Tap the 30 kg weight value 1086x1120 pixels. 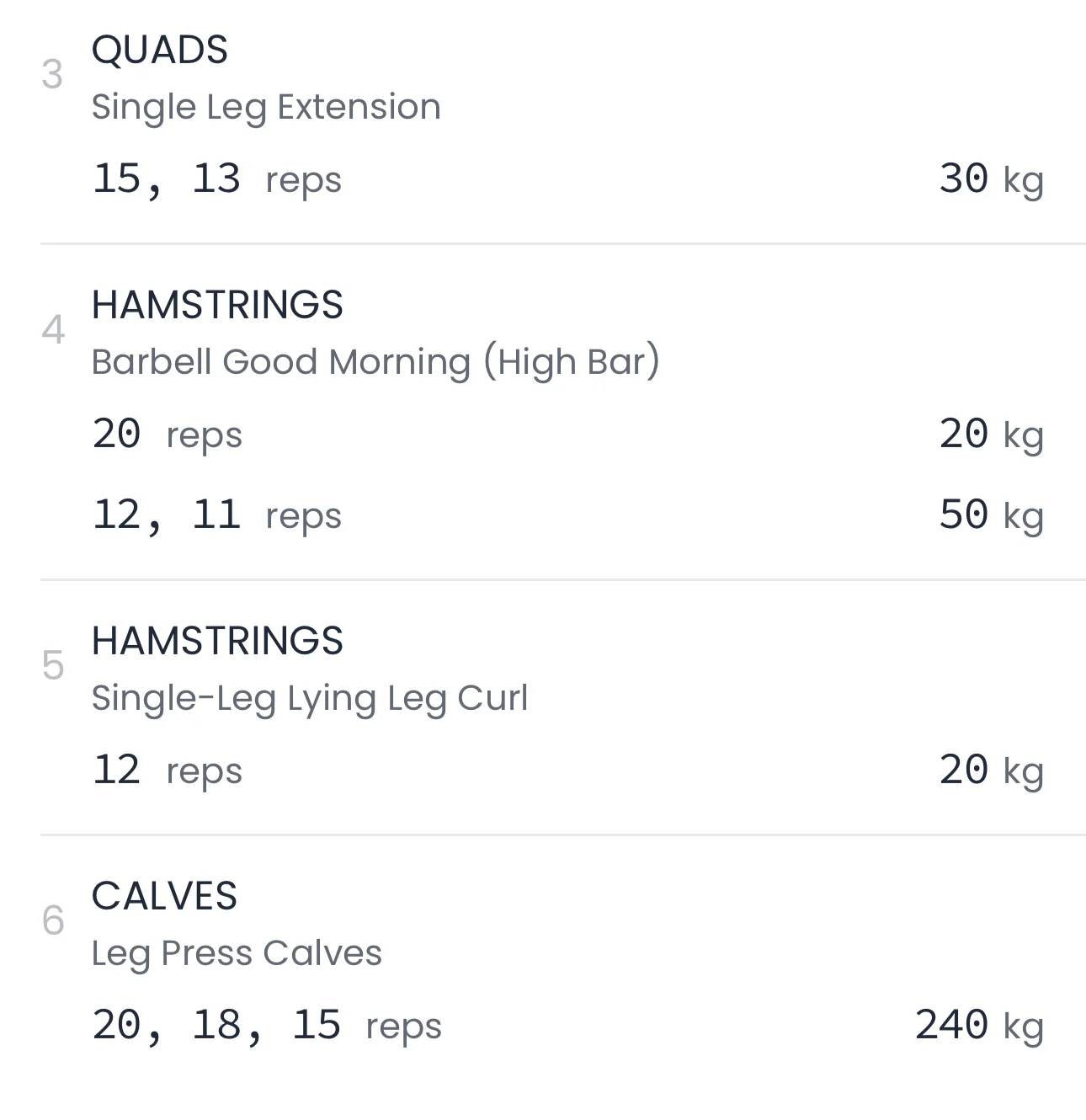click(991, 179)
